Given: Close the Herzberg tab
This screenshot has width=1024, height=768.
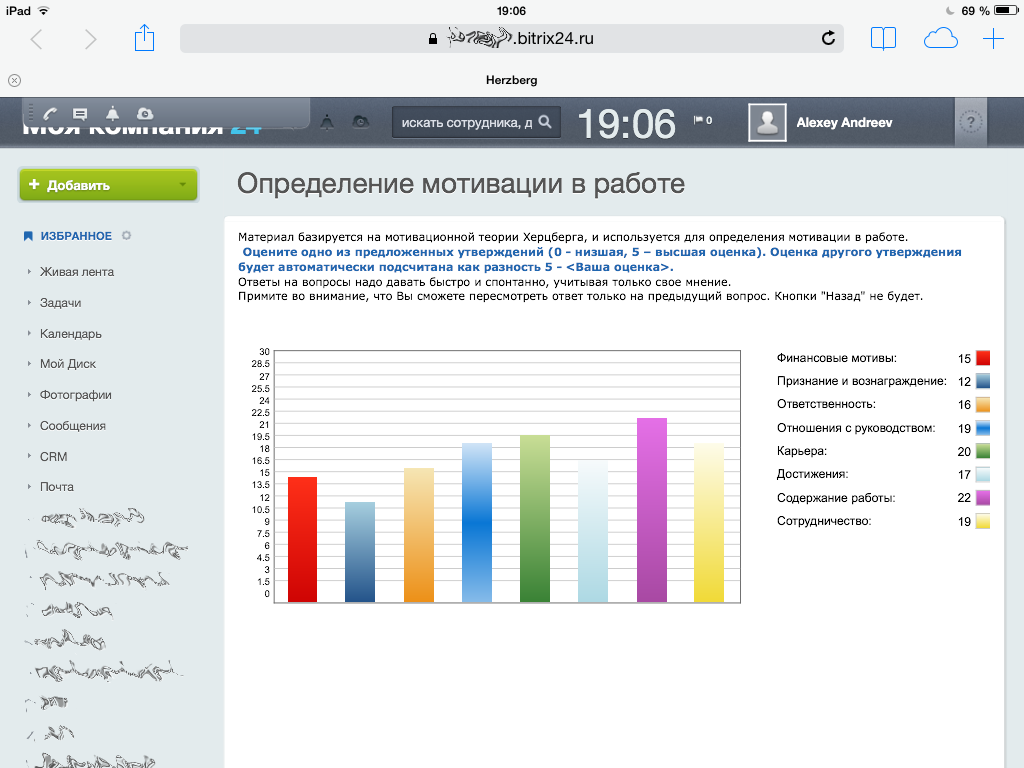Looking at the screenshot, I should [x=14, y=80].
